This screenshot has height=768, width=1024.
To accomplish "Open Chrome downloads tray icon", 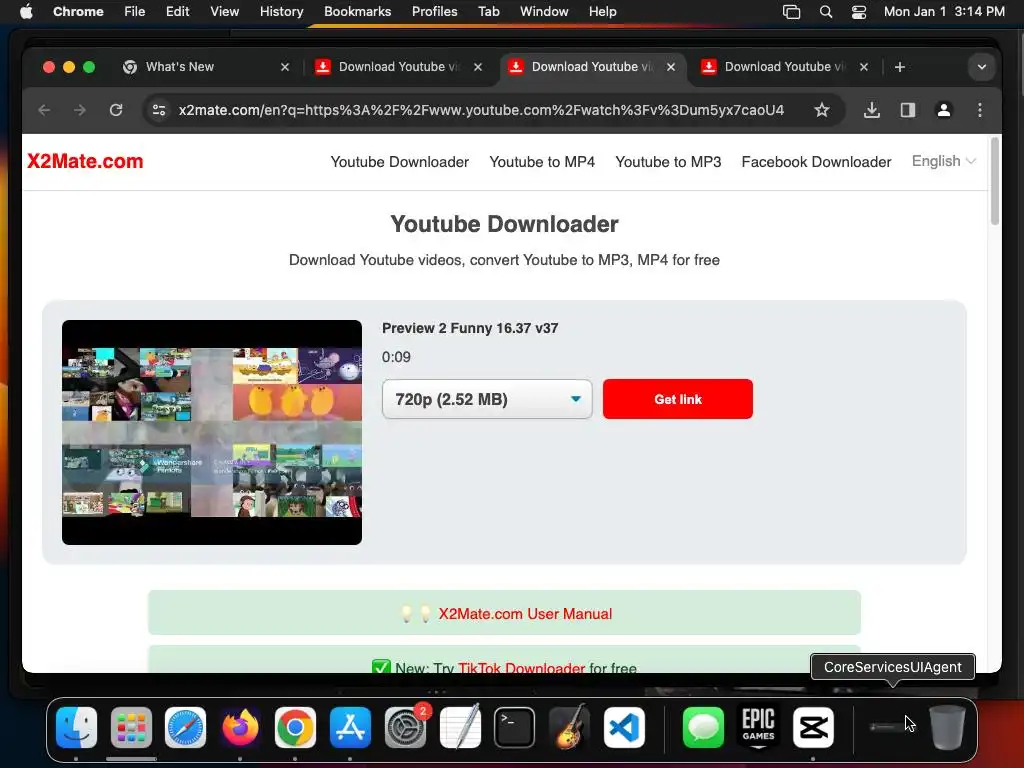I will click(871, 110).
